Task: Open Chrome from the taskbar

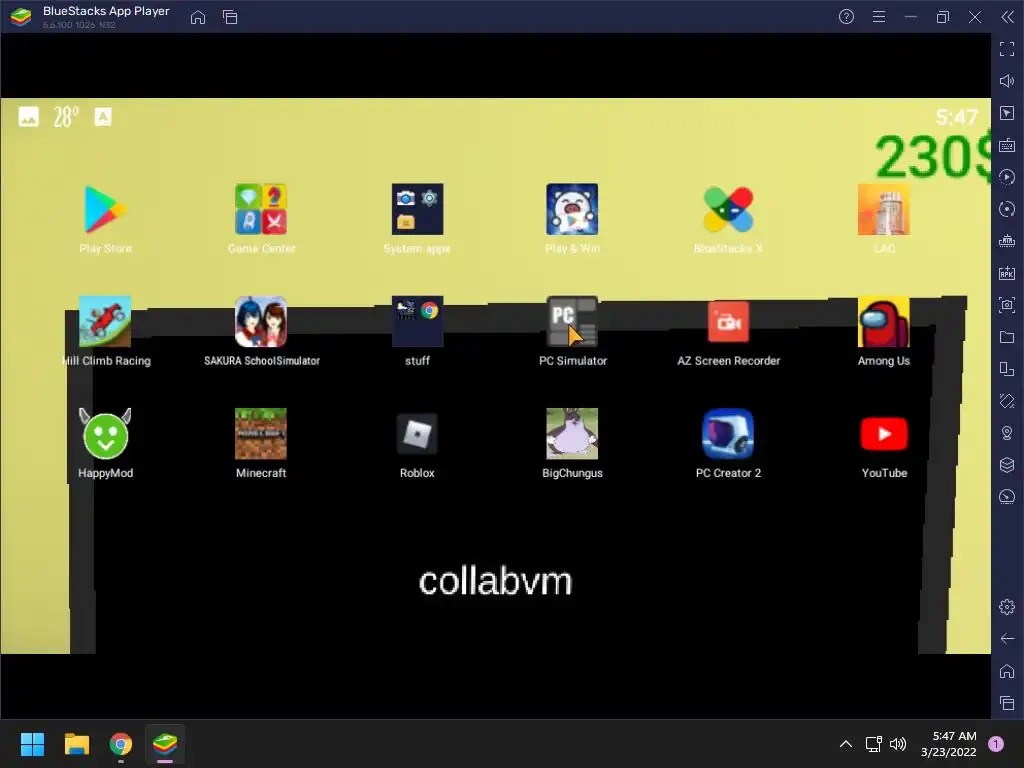Action: (121, 744)
